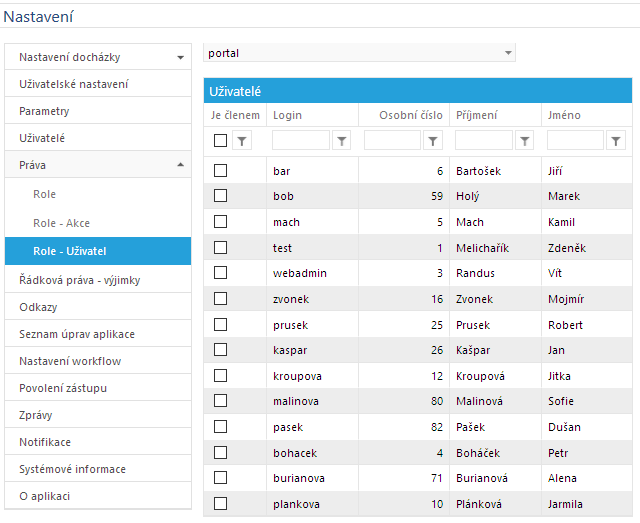Collapse the Práva menu section
Viewport: 640px width, 523px height.
(98, 165)
